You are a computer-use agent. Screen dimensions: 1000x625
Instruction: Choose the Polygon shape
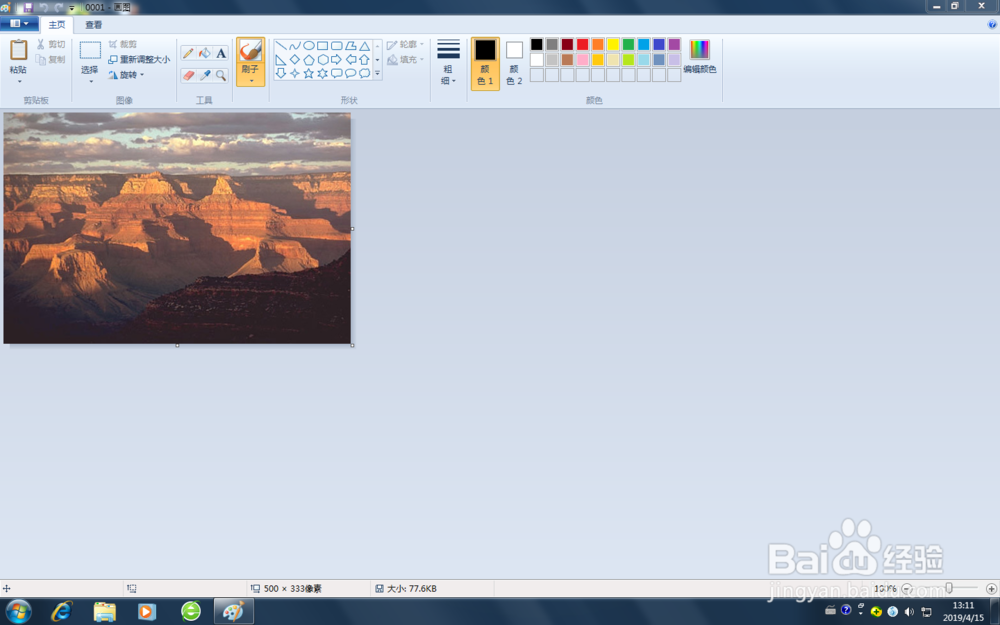pos(351,46)
